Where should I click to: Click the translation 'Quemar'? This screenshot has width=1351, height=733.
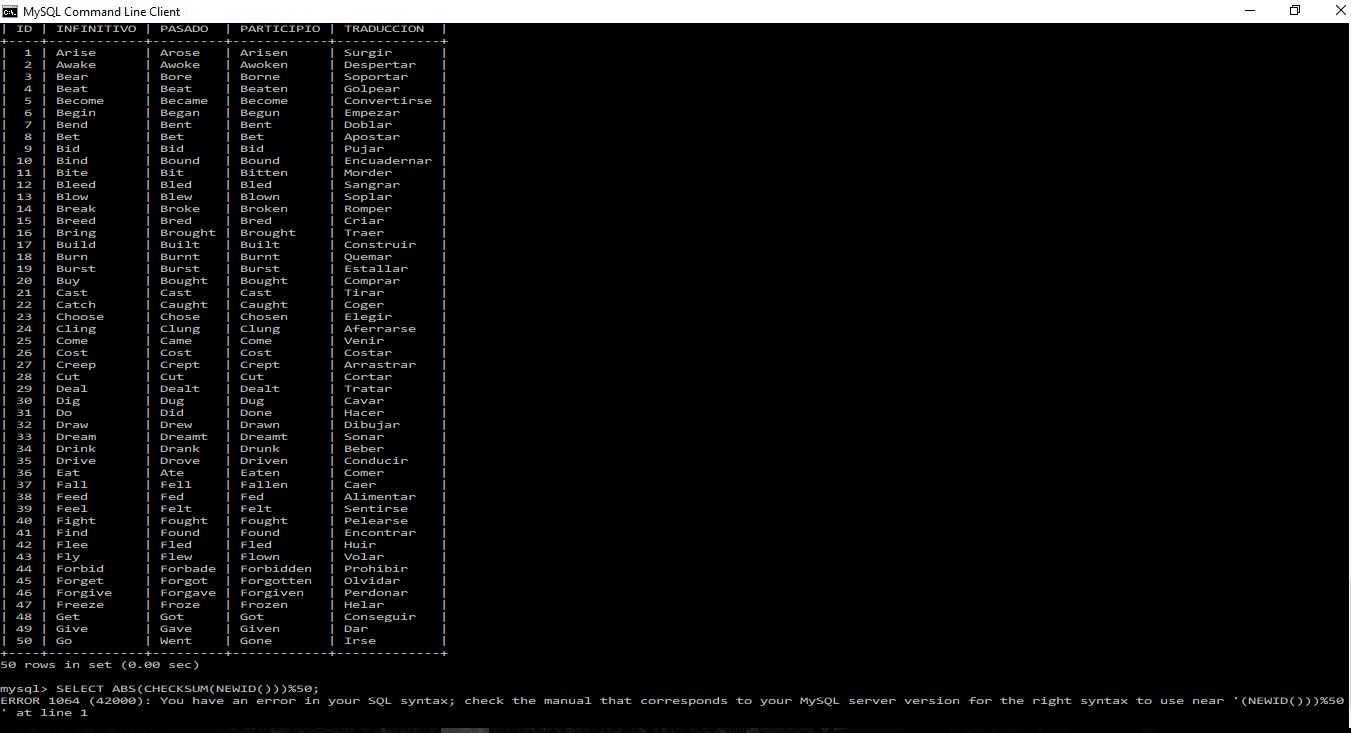pos(368,257)
